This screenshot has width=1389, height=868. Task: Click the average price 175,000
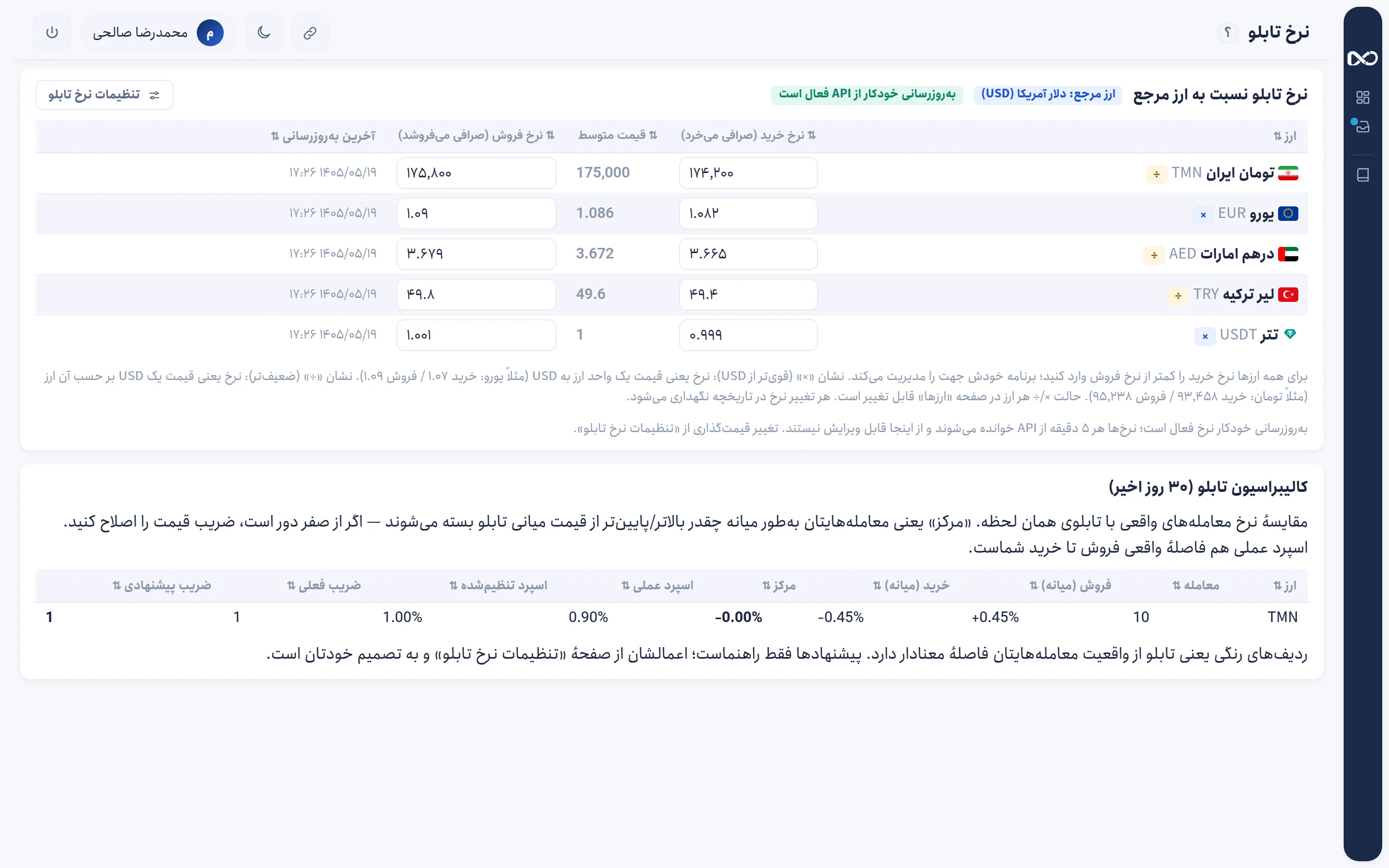coord(603,173)
